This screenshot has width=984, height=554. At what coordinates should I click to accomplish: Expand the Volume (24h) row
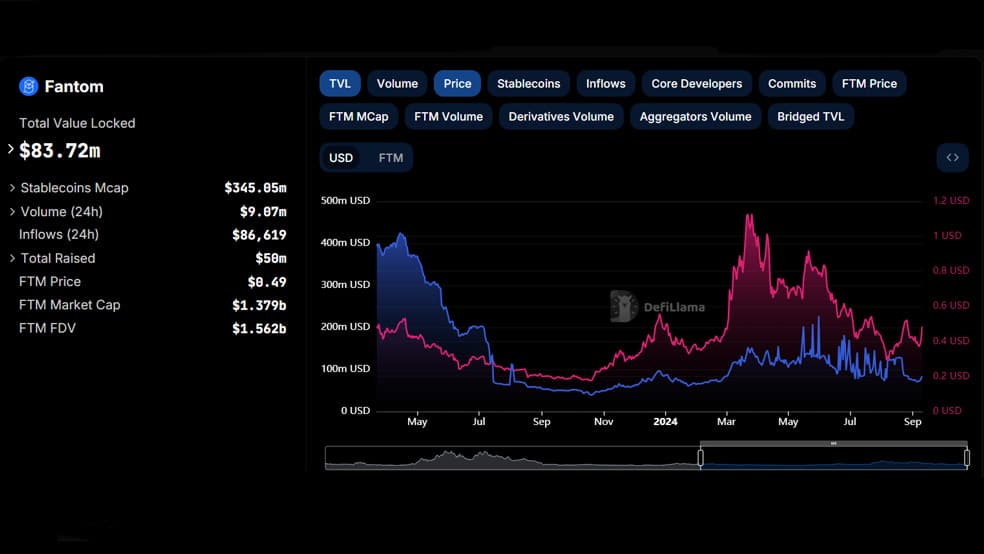pyautogui.click(x=12, y=211)
